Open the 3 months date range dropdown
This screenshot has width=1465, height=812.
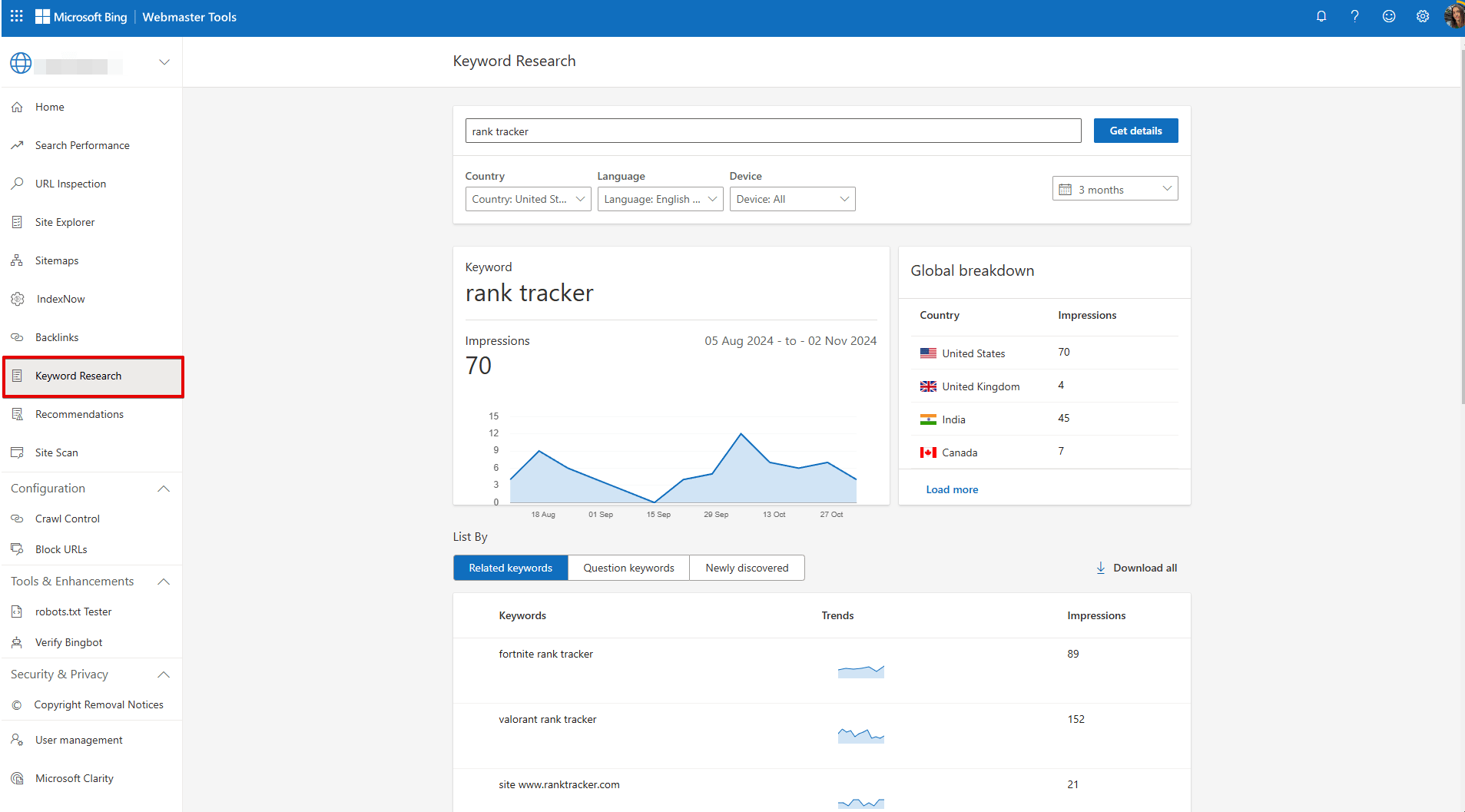click(1115, 189)
